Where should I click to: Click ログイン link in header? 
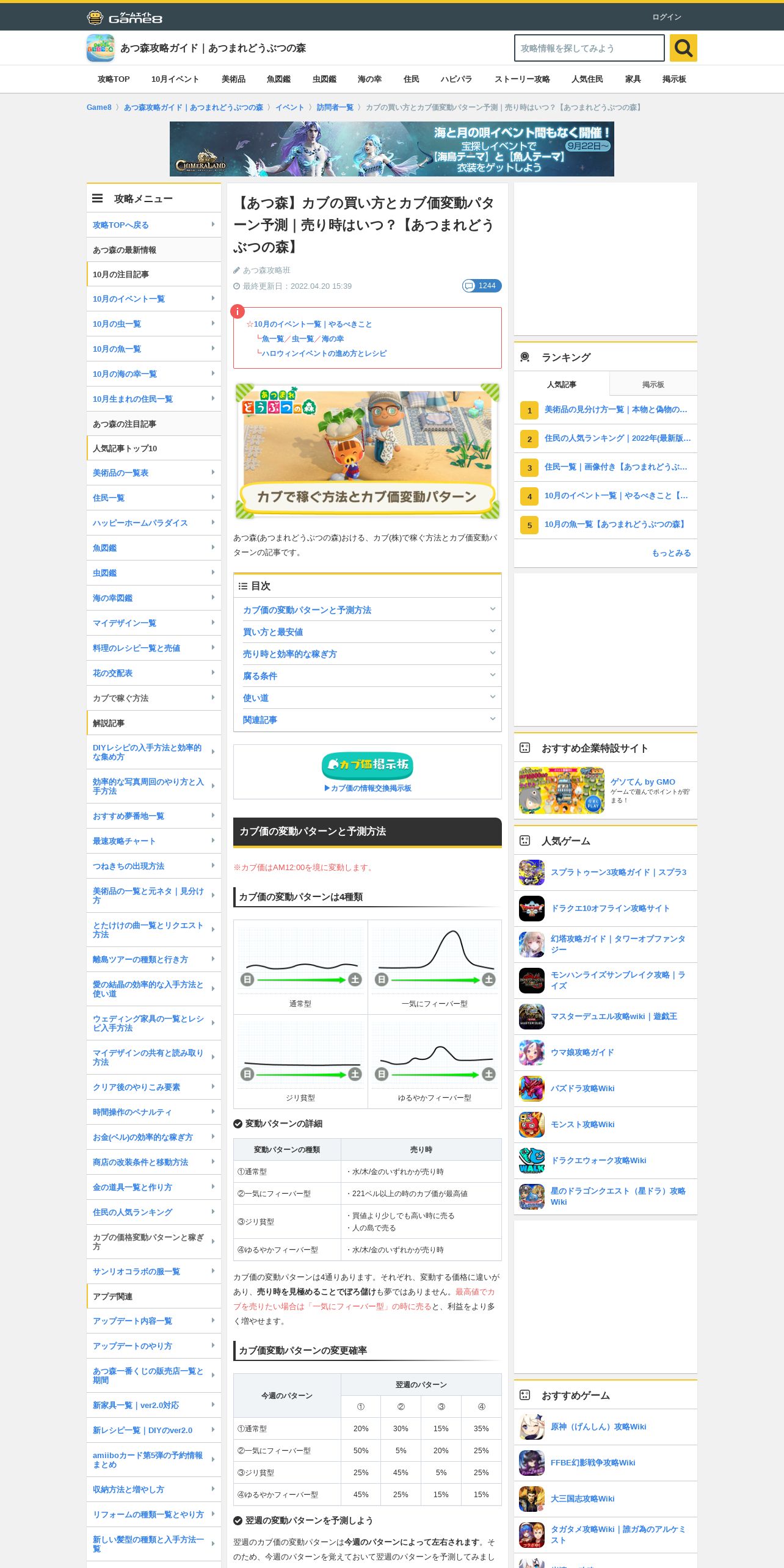[667, 17]
